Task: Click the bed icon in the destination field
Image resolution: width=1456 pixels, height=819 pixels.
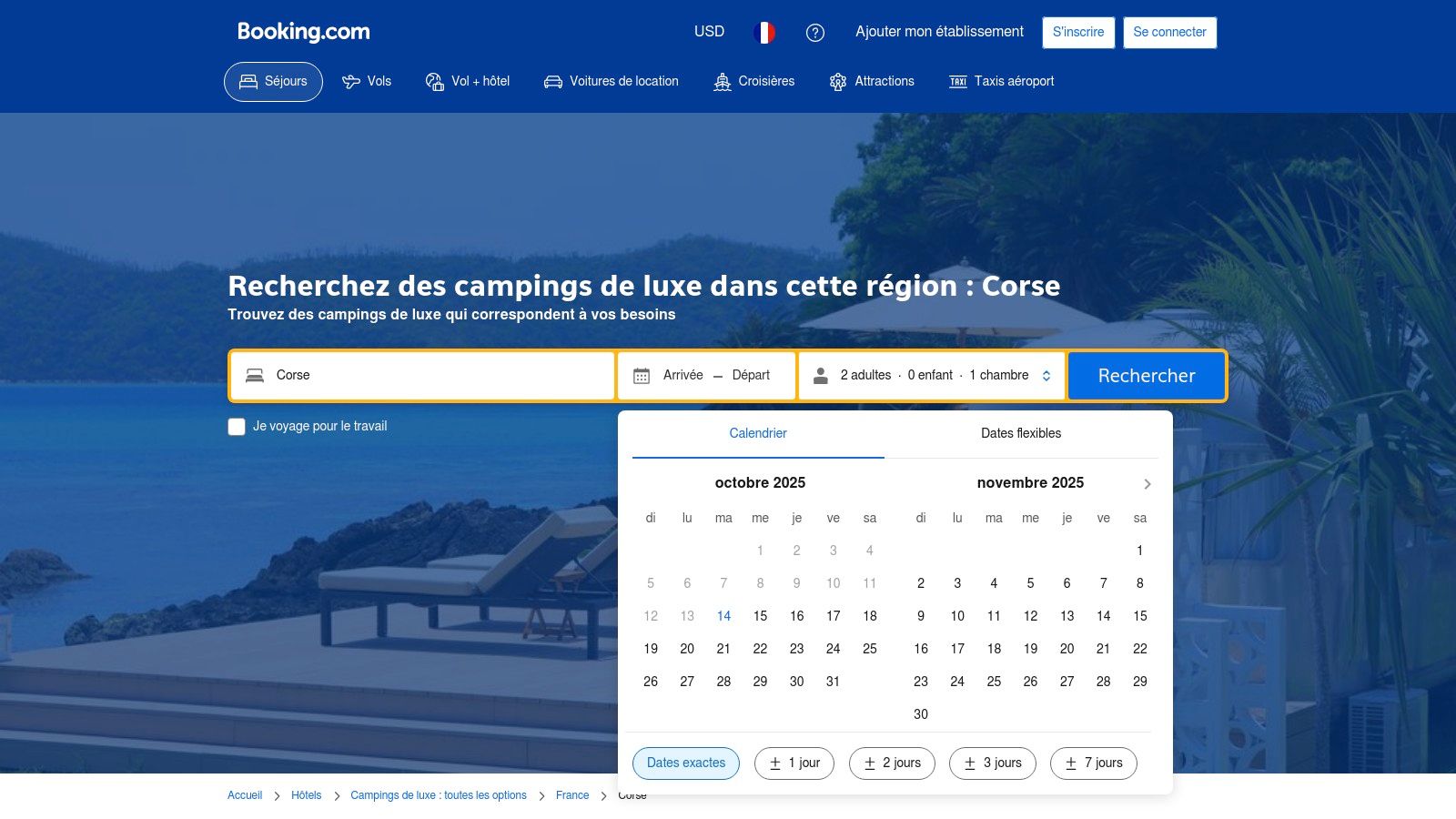Action: (255, 375)
